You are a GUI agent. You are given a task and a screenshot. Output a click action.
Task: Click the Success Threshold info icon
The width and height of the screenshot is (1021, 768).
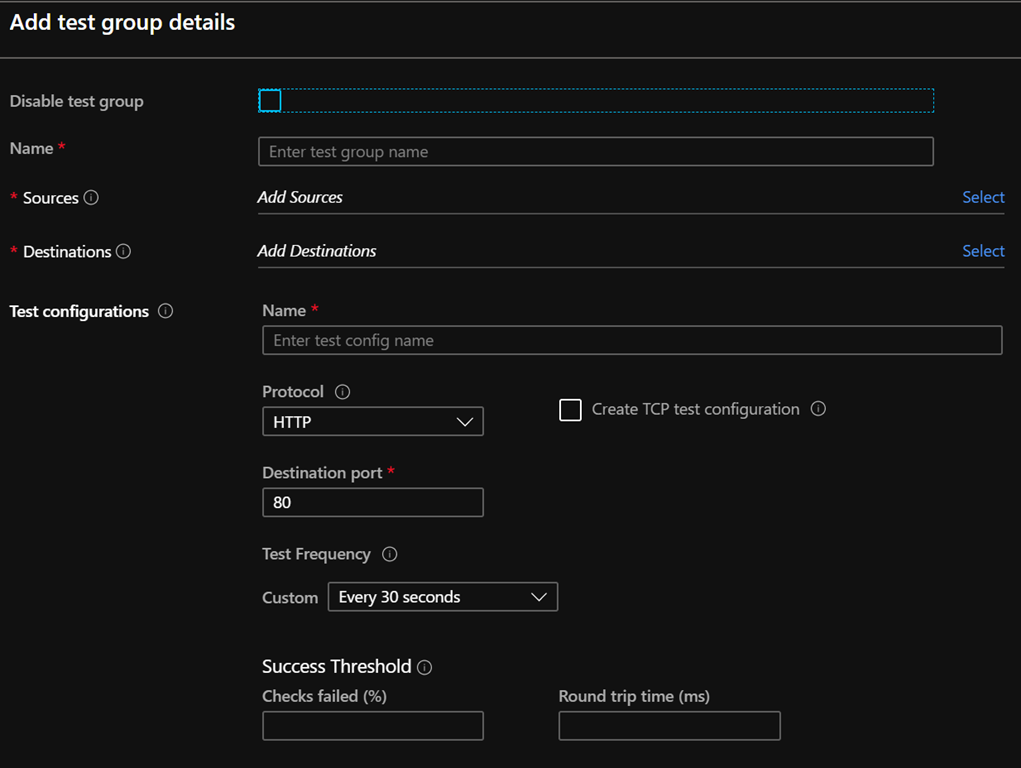(x=425, y=667)
